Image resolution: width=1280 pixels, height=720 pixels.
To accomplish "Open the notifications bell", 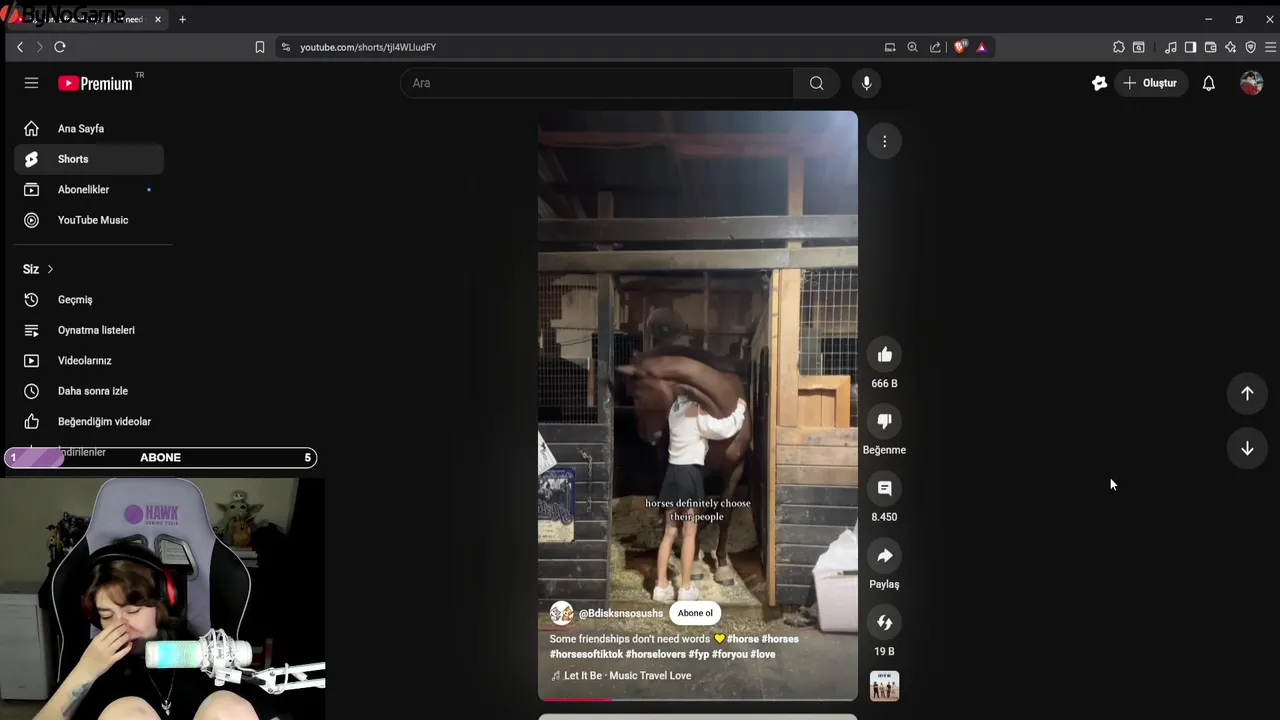I will pyautogui.click(x=1208, y=83).
